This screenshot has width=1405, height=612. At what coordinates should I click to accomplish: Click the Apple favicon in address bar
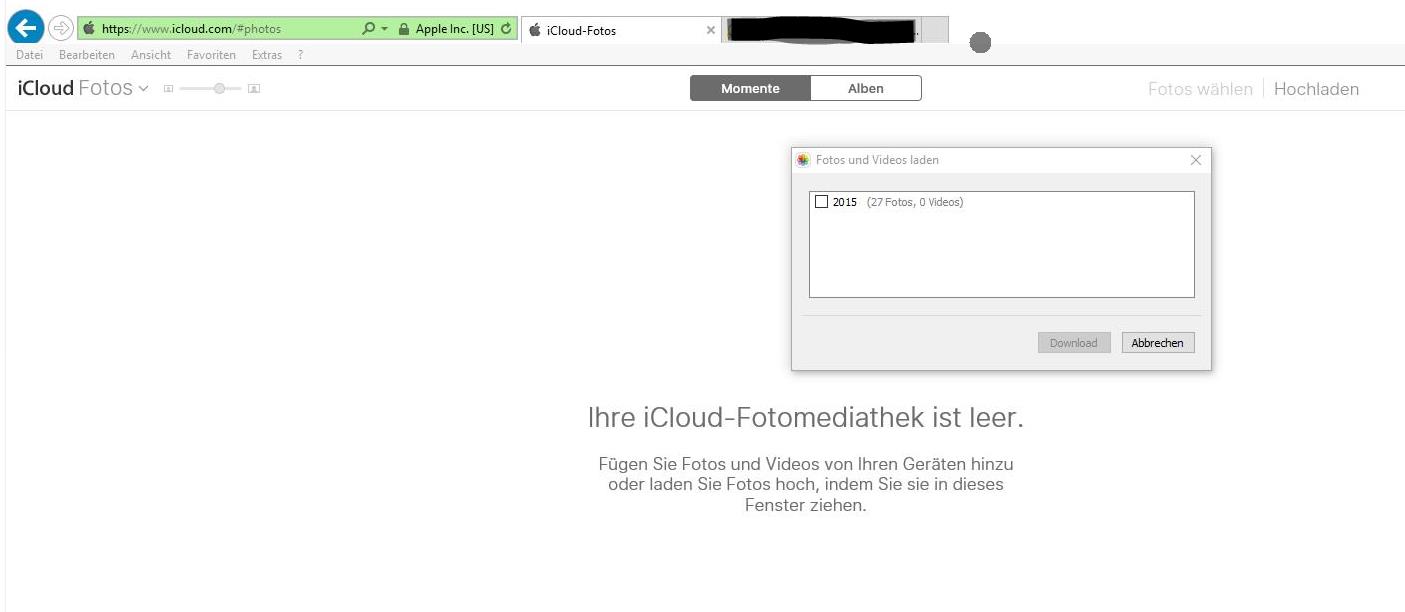pos(89,28)
